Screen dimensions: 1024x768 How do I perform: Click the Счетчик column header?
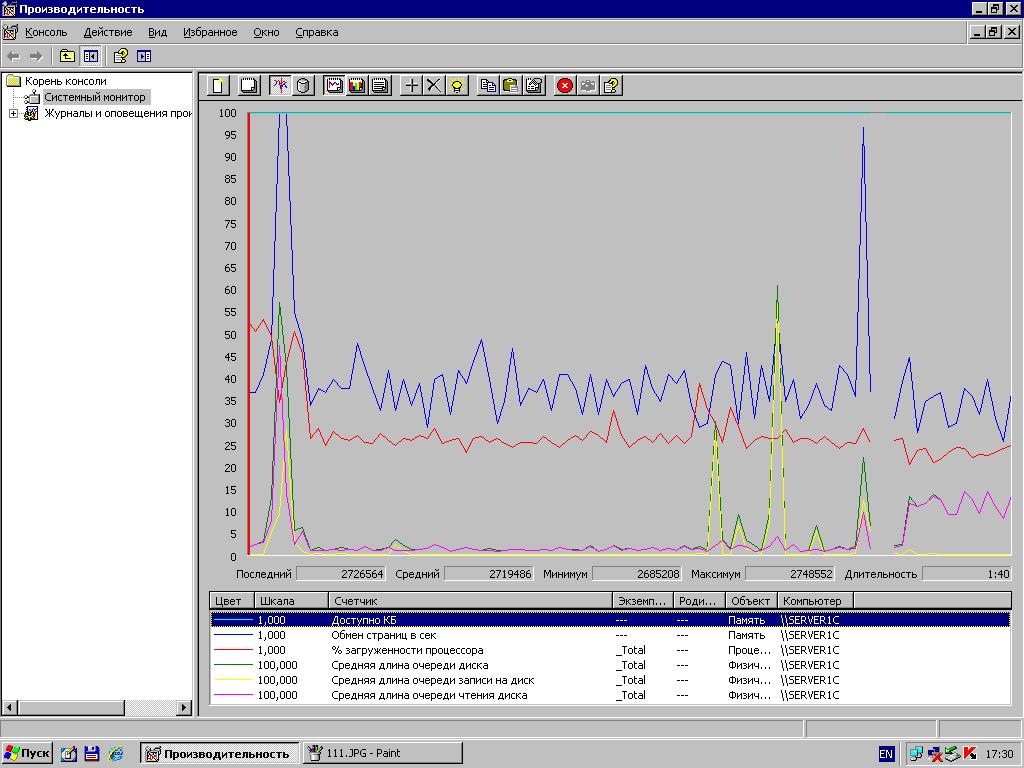[470, 601]
